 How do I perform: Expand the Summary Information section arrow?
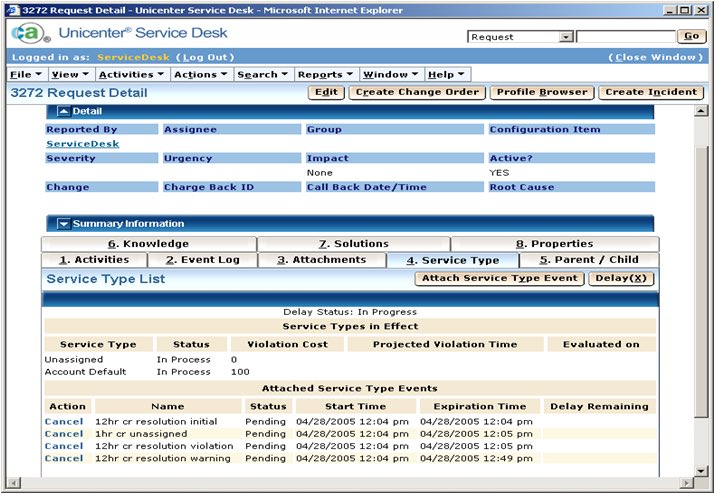coord(64,224)
